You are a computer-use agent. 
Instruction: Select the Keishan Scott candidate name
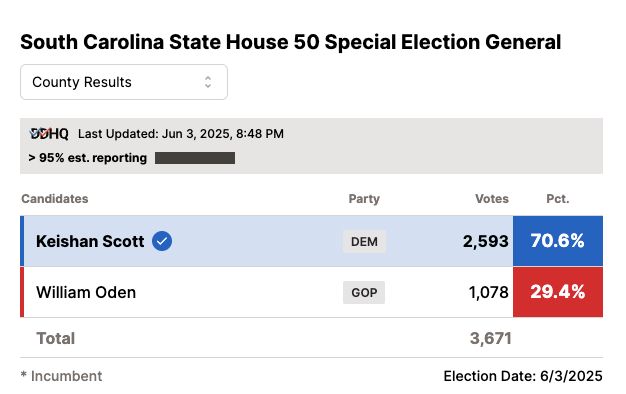pyautogui.click(x=90, y=241)
